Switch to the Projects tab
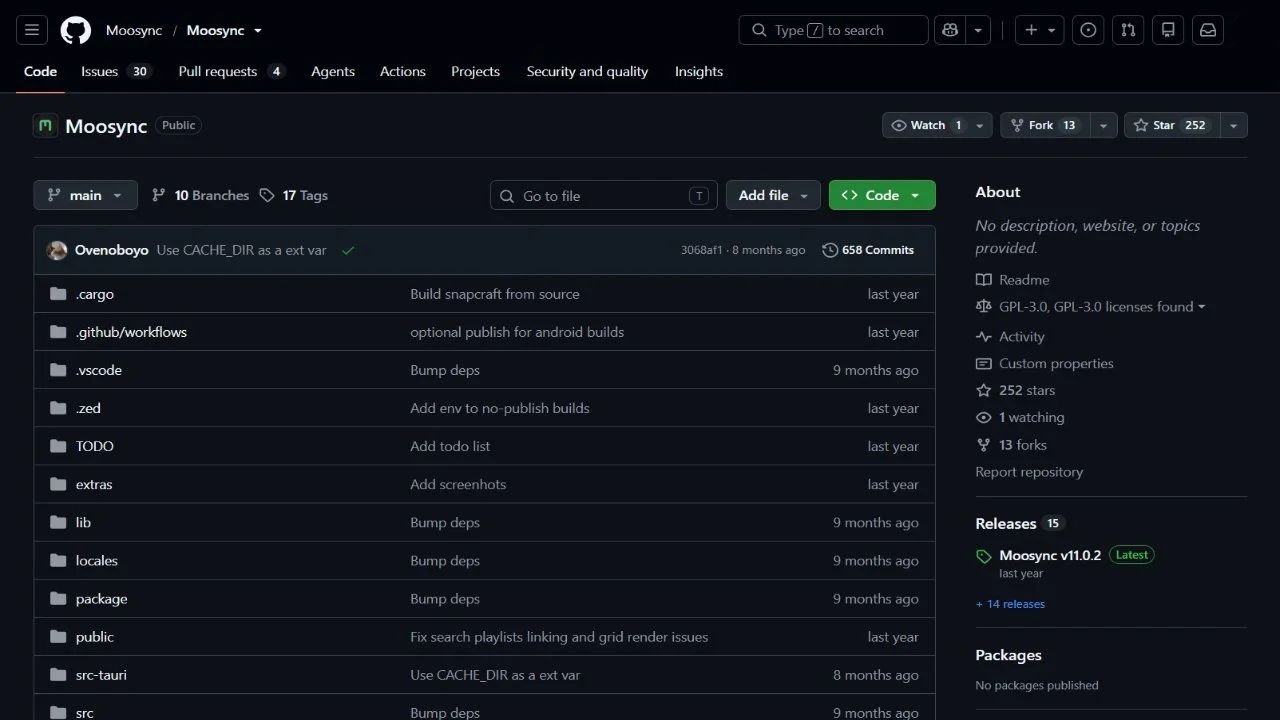 point(475,72)
